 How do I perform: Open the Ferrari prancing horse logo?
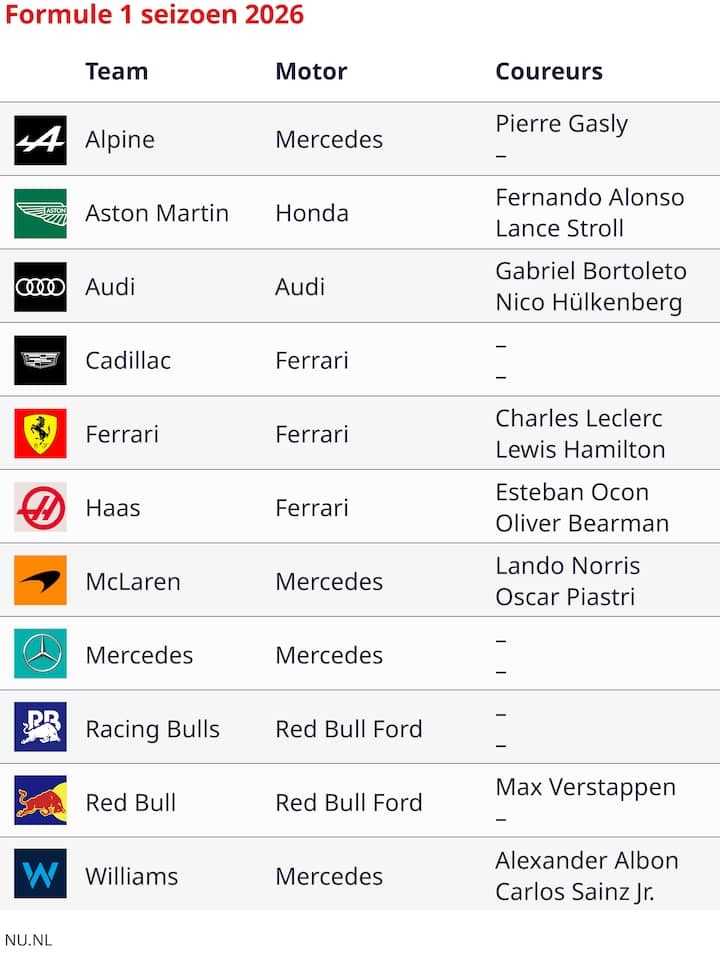pyautogui.click(x=40, y=434)
